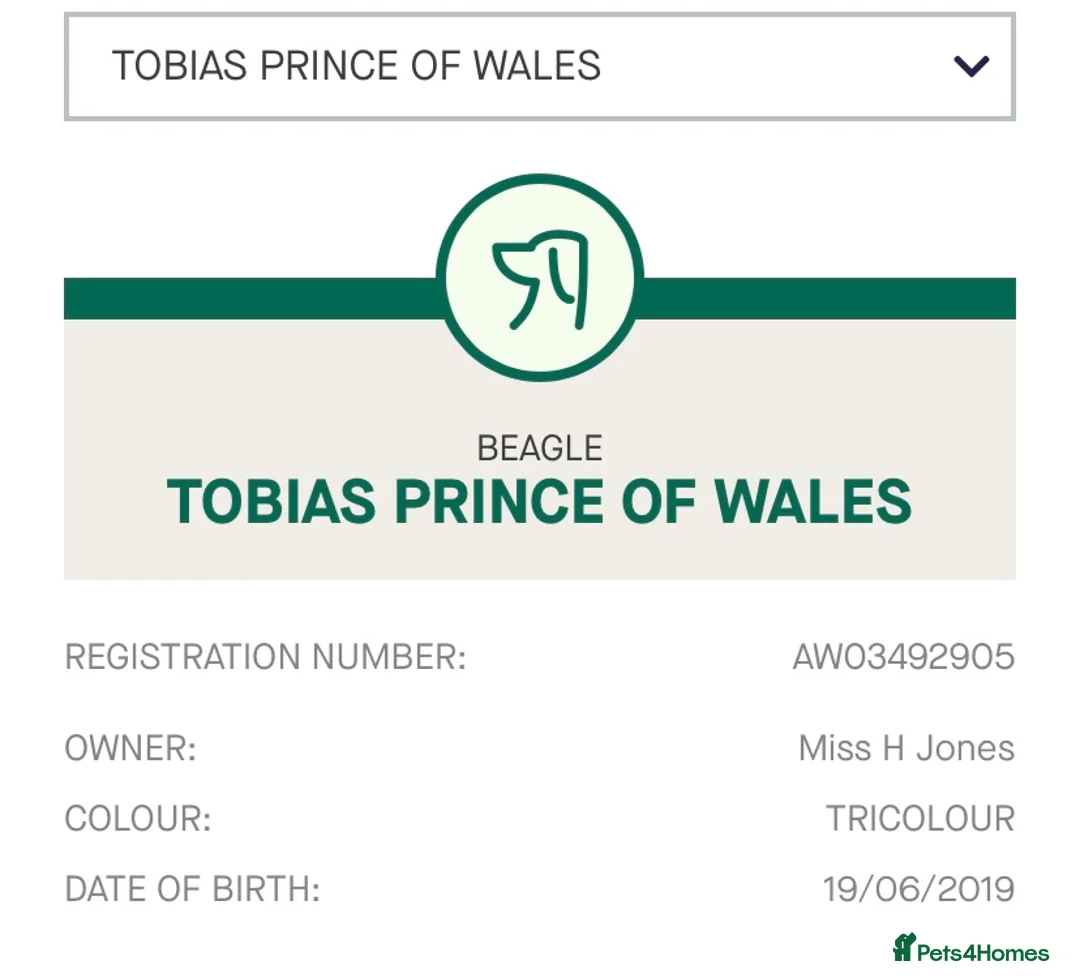Viewport: 1080px width, 978px height.
Task: Select registration number AW03492905
Action: pyautogui.click(x=903, y=657)
